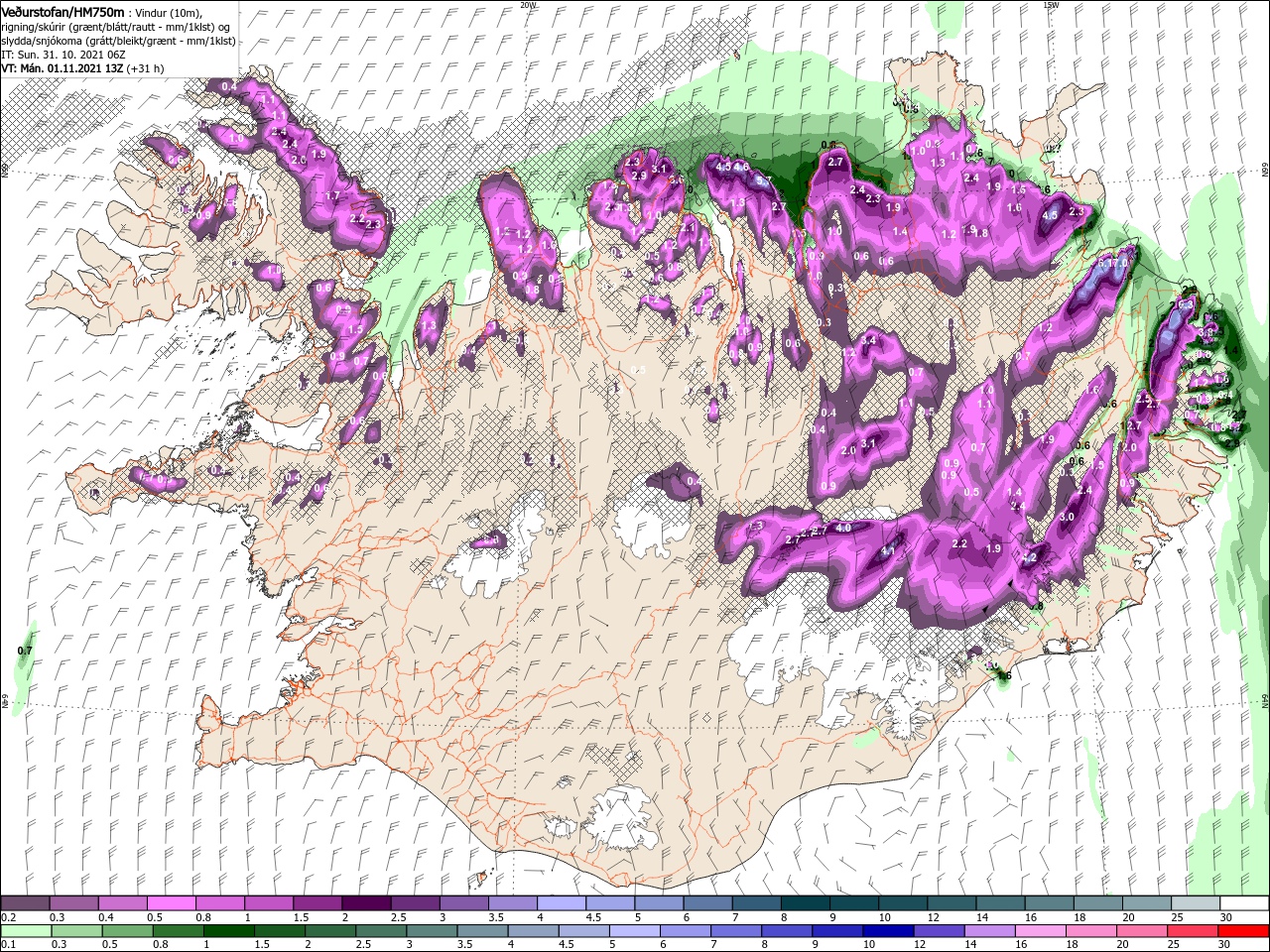The width and height of the screenshot is (1270, 952).
Task: Click the snow scale label '0.2'
Action: (x=8, y=917)
